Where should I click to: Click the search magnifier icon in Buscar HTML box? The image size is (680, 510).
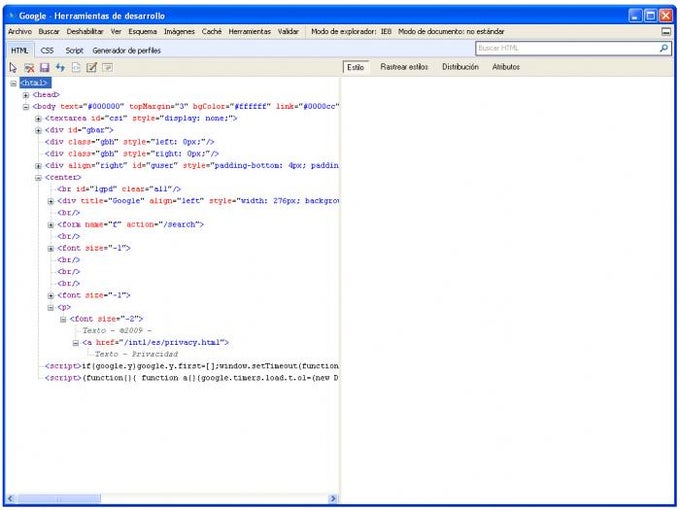pos(664,48)
